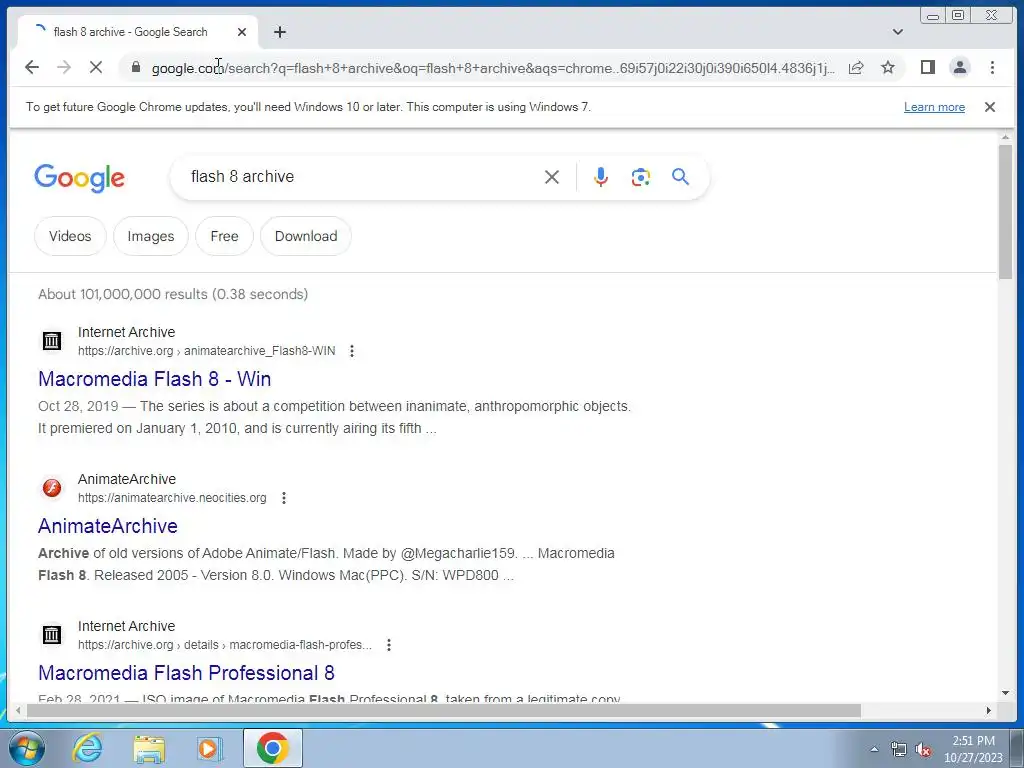
Task: Dismiss the Chrome update notice bar
Action: coord(989,107)
